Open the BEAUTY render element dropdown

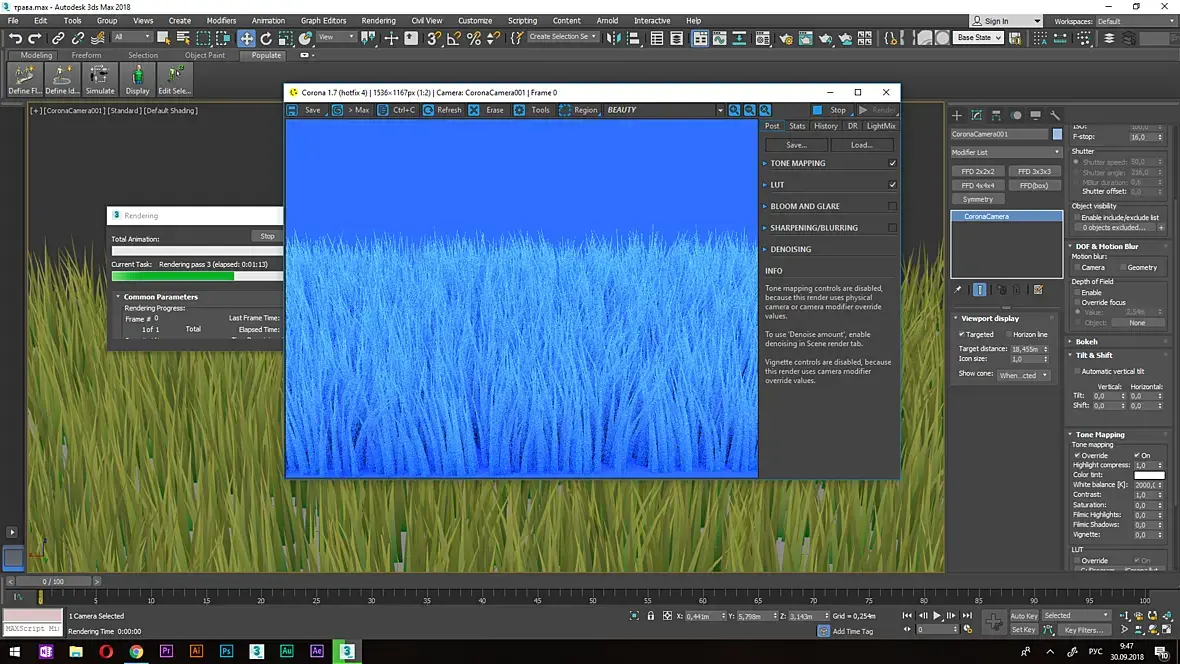tap(719, 110)
